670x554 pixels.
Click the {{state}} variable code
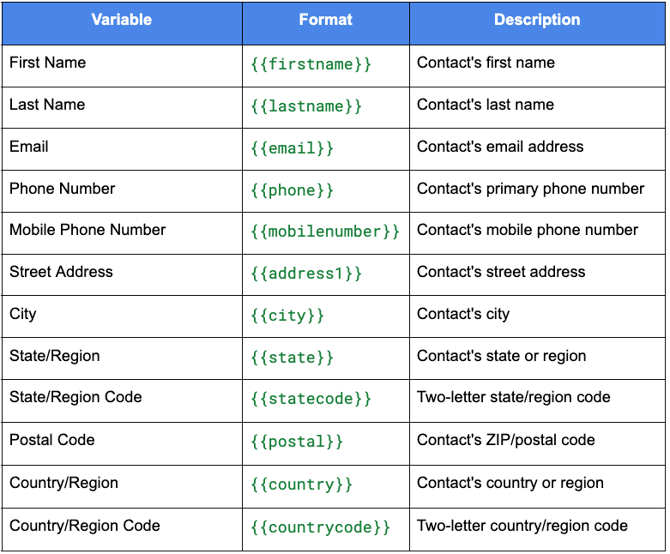tap(292, 358)
